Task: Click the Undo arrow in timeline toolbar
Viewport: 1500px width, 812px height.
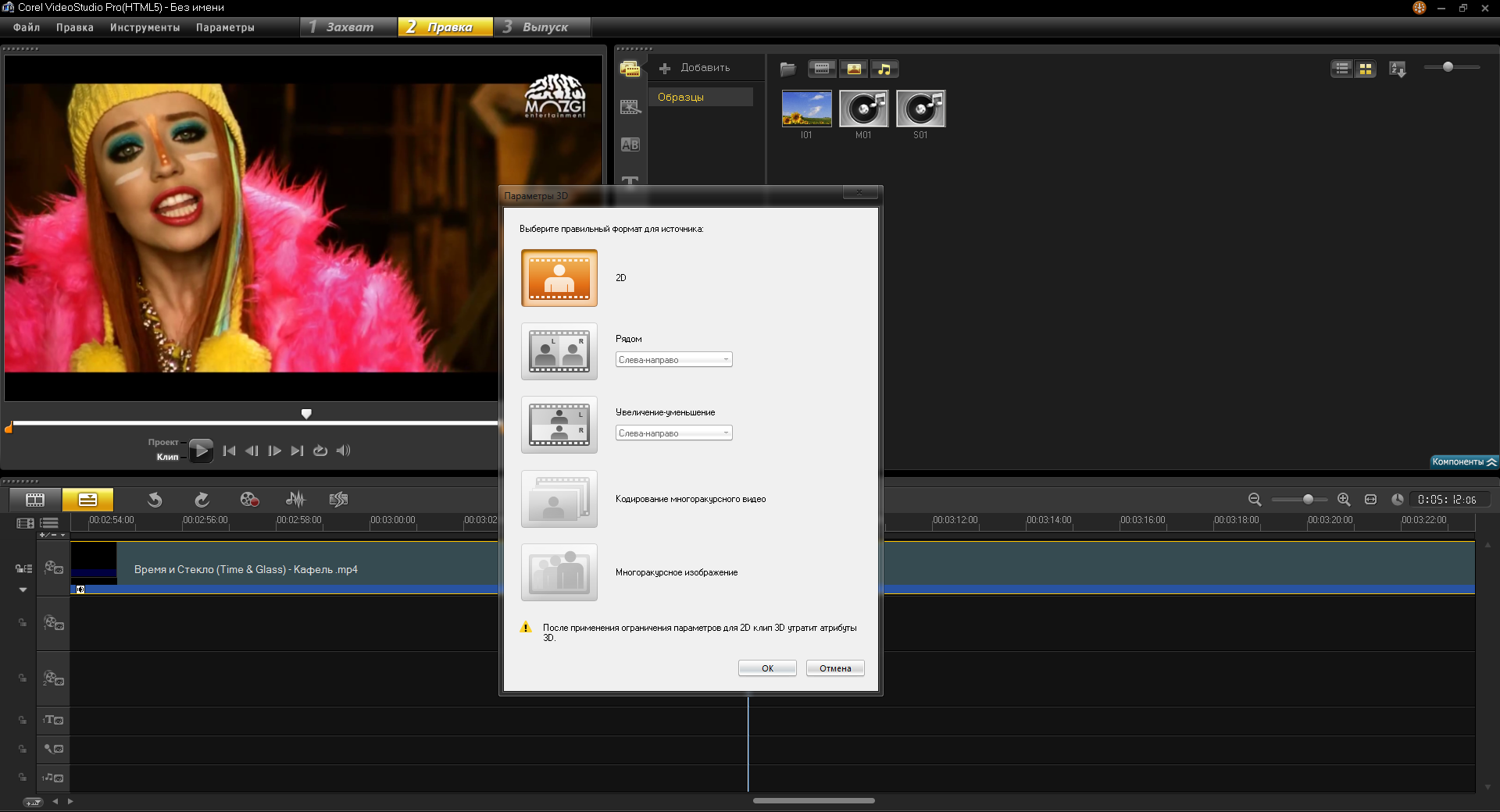Action: point(155,500)
